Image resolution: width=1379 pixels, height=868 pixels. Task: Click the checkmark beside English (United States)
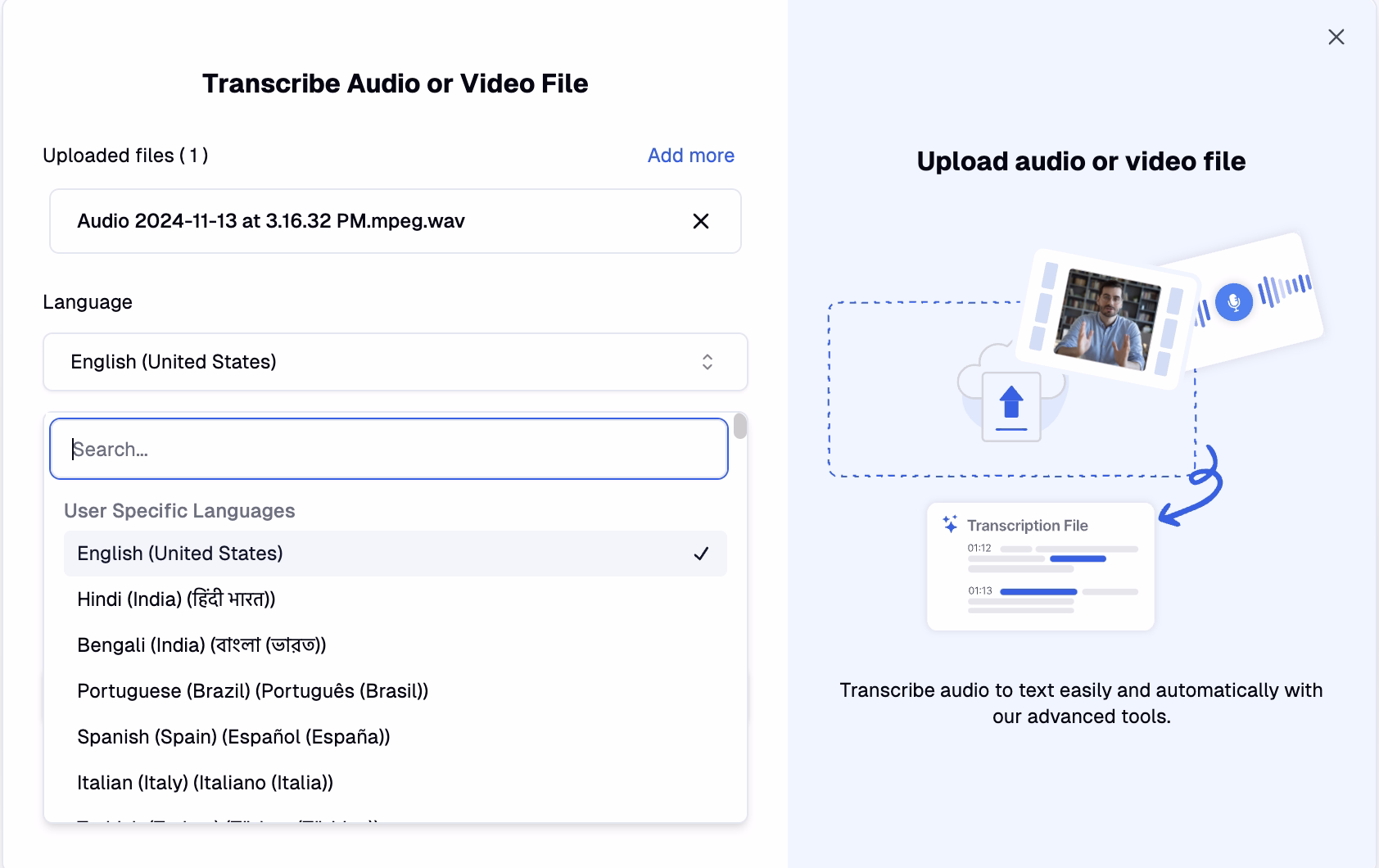(701, 554)
